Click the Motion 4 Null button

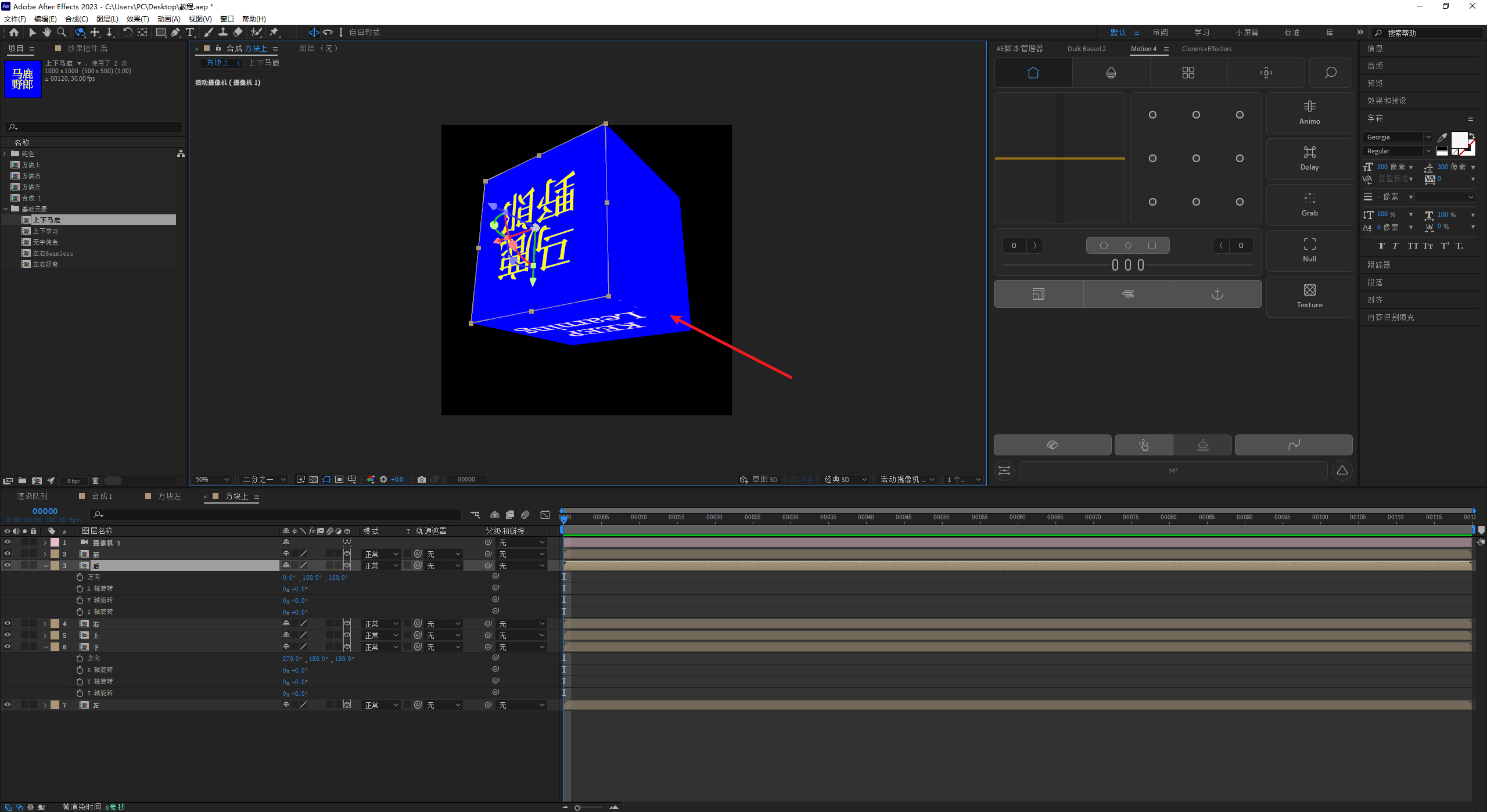[x=1309, y=250]
